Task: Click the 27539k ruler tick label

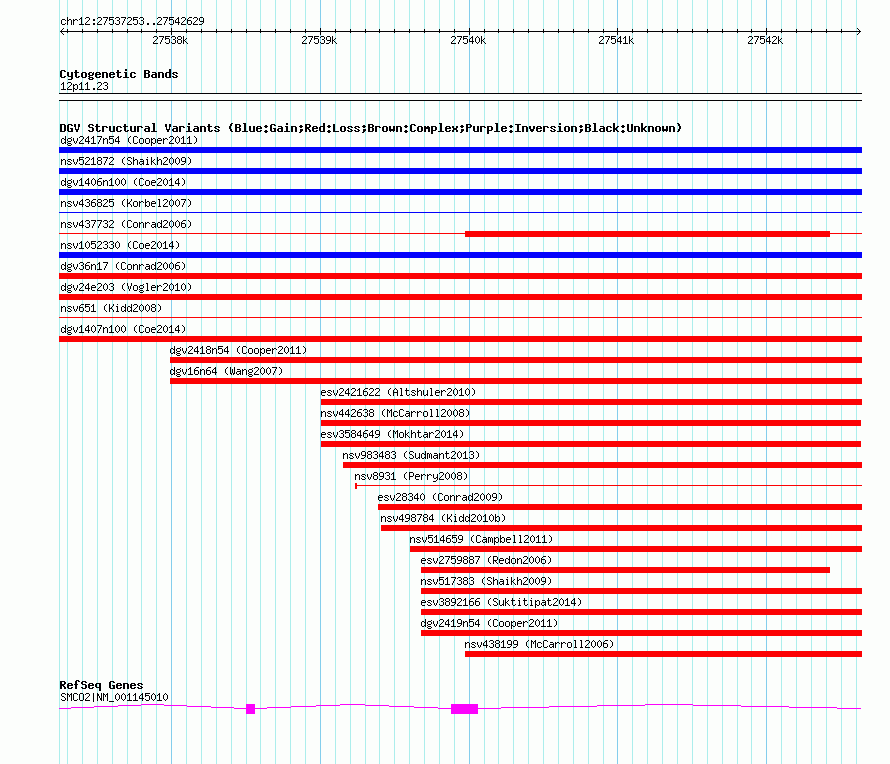Action: 319,40
